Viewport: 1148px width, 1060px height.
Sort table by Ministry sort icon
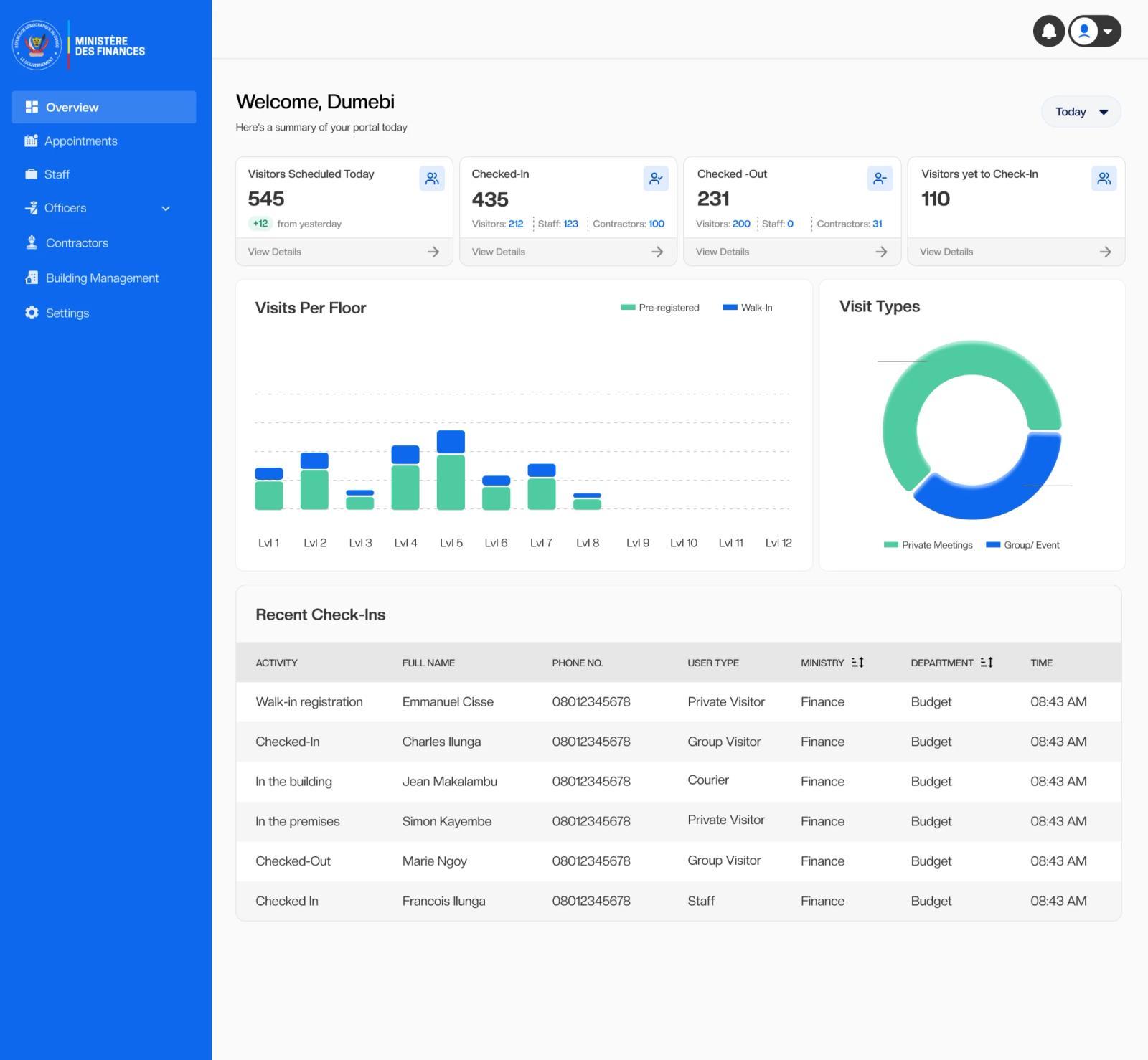[857, 663]
